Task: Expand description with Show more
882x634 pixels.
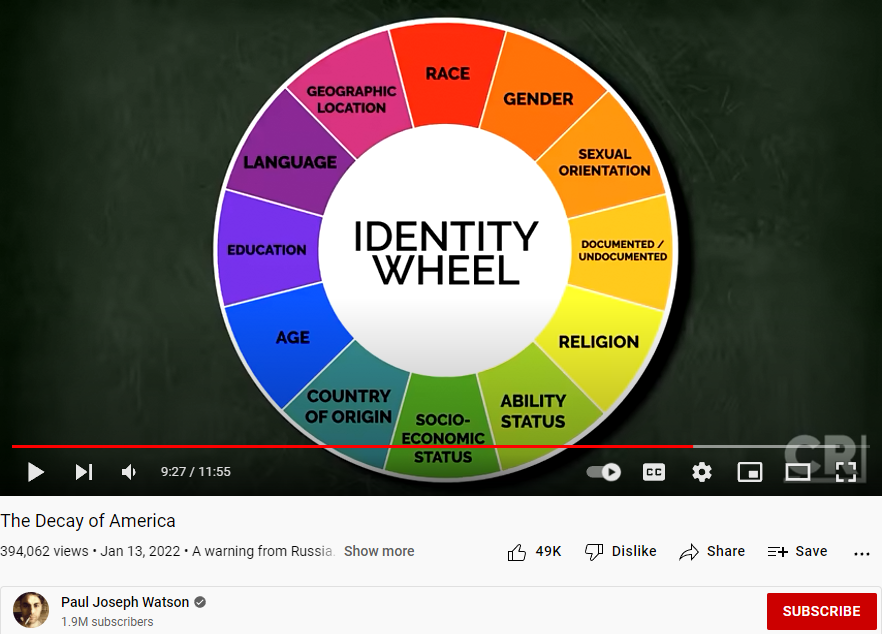Action: [x=379, y=551]
